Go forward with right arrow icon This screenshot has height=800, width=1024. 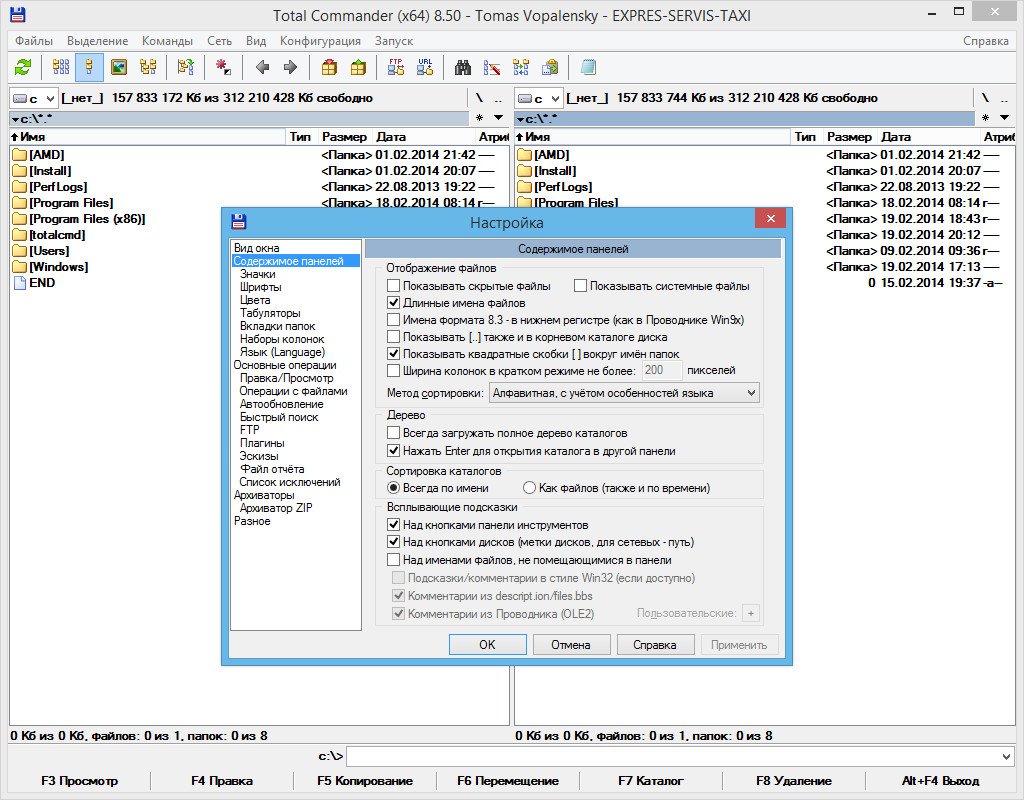pyautogui.click(x=291, y=67)
